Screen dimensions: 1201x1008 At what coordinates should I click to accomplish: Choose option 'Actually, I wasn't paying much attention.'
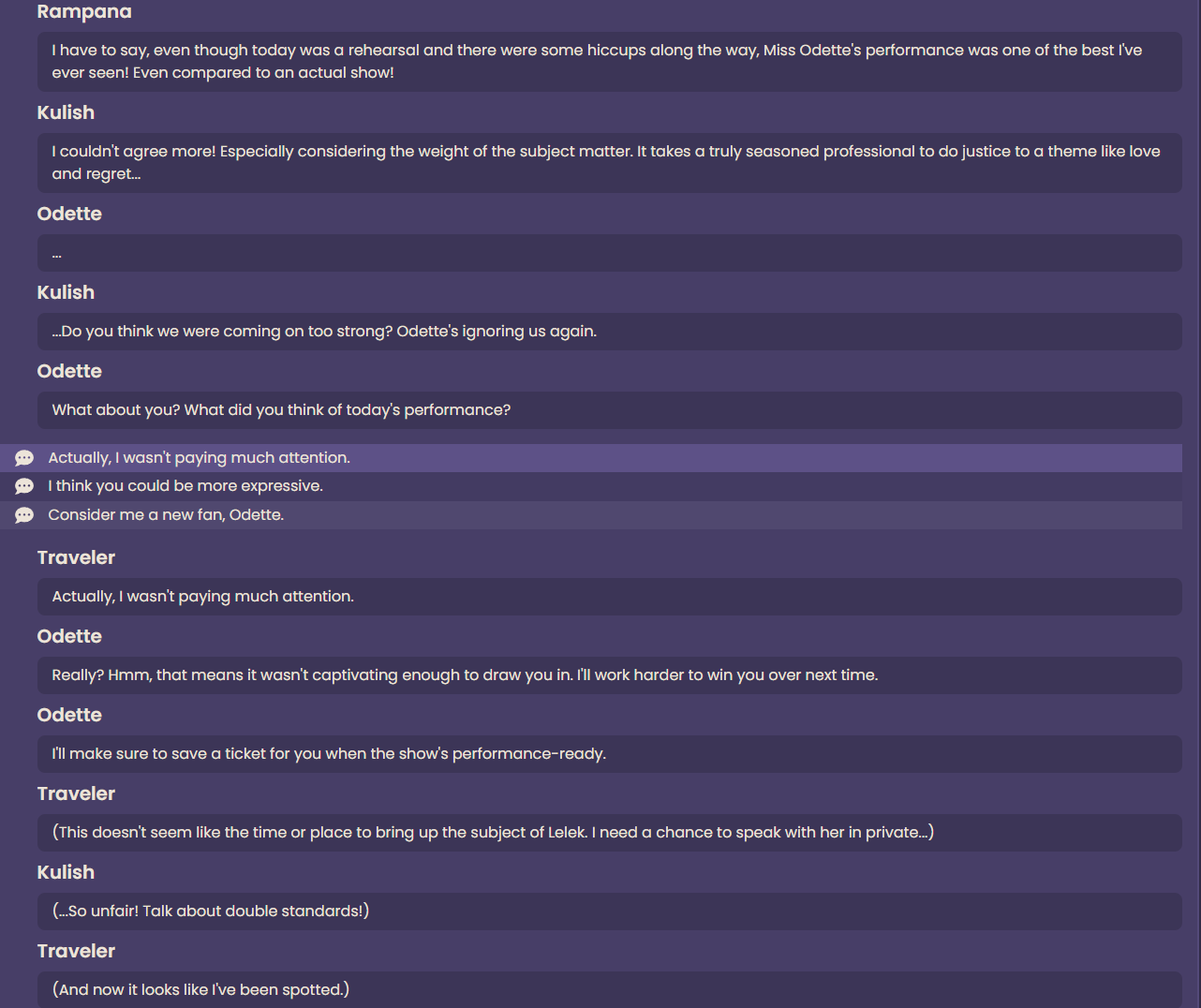[591, 458]
